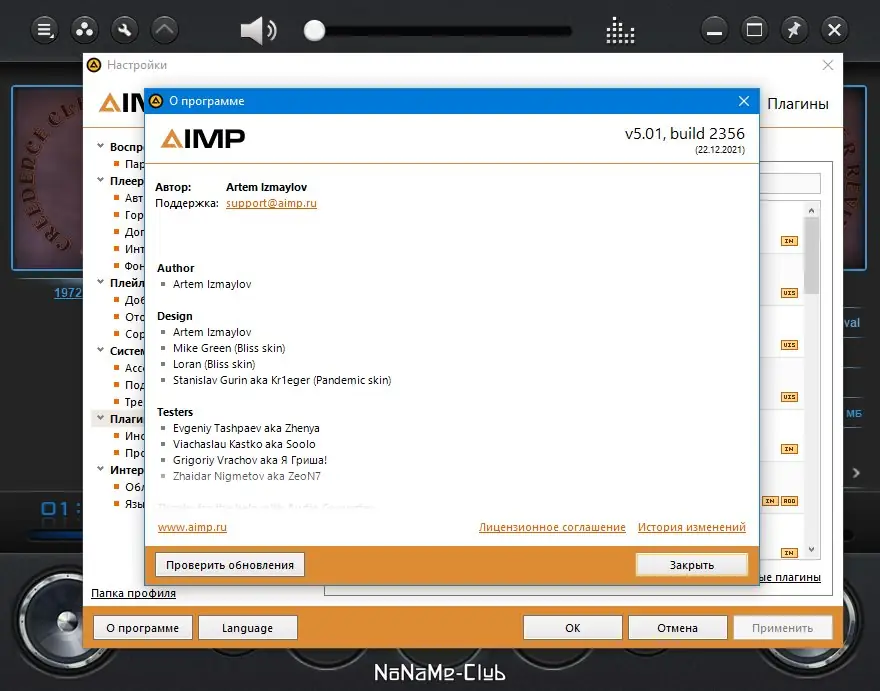Collapse the Плейлист tree section
880x691 pixels.
tap(100, 282)
